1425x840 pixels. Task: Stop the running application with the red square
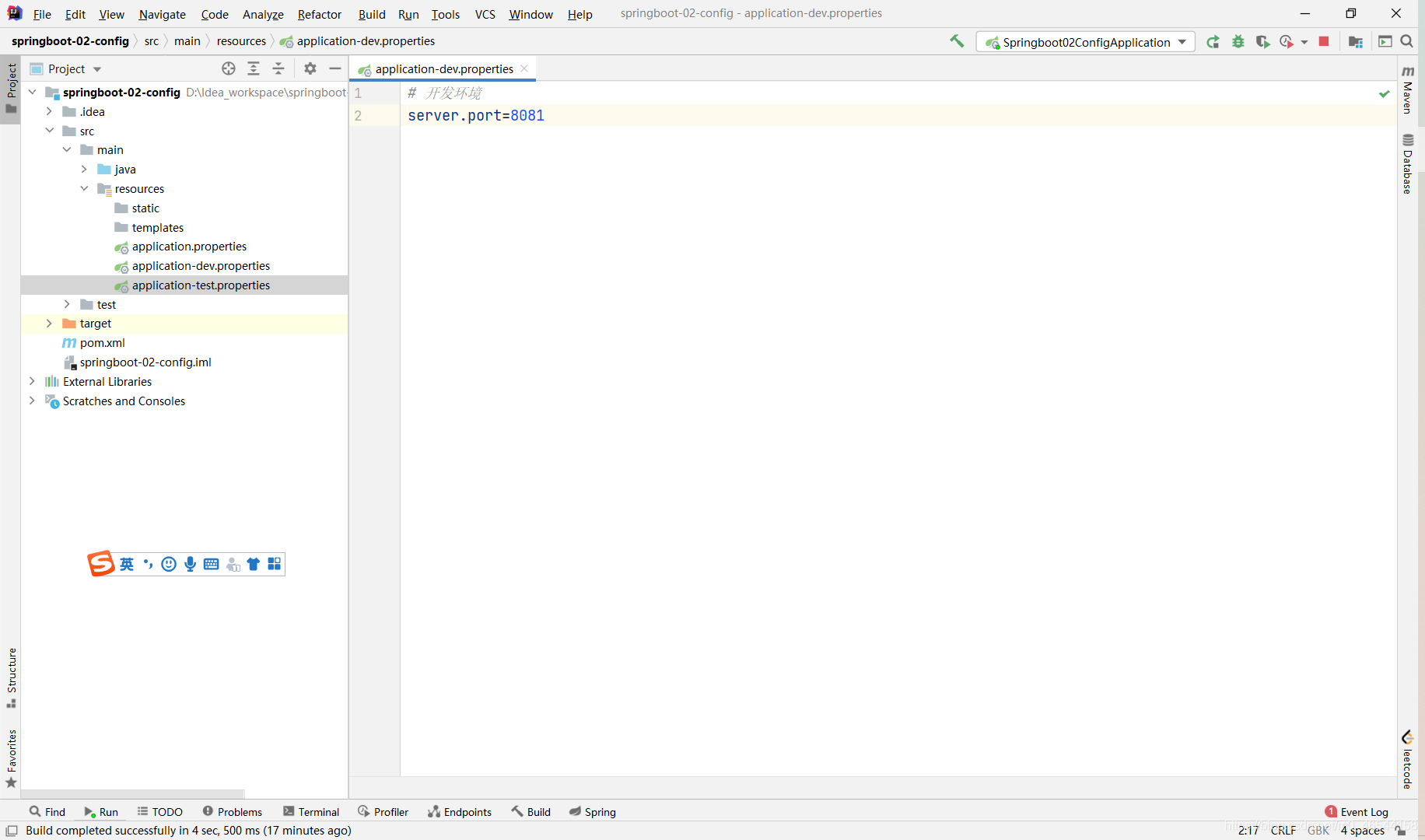[1324, 41]
